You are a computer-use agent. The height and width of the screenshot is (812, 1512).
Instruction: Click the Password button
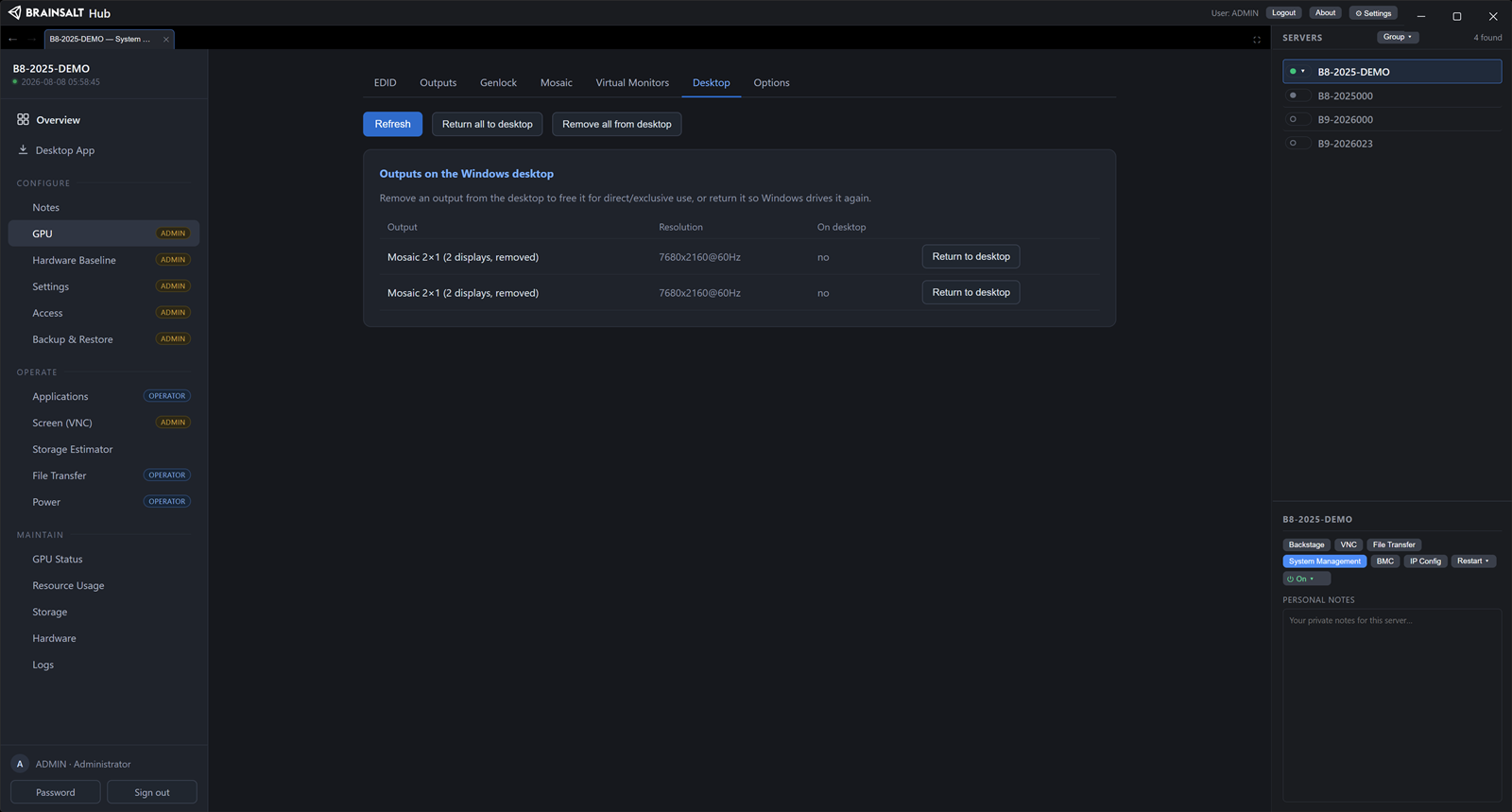pos(56,792)
